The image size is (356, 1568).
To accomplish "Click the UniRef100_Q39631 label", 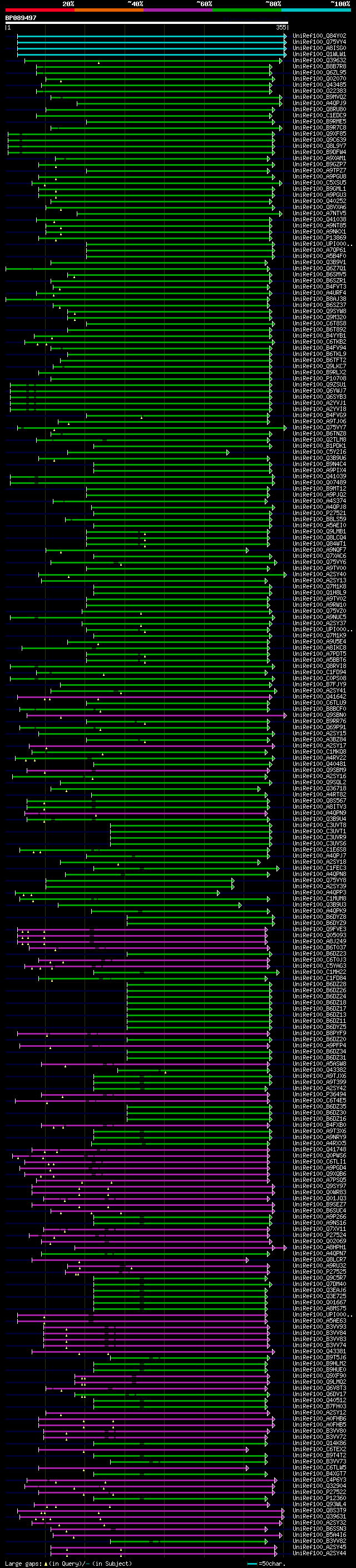I will point(319,1516).
